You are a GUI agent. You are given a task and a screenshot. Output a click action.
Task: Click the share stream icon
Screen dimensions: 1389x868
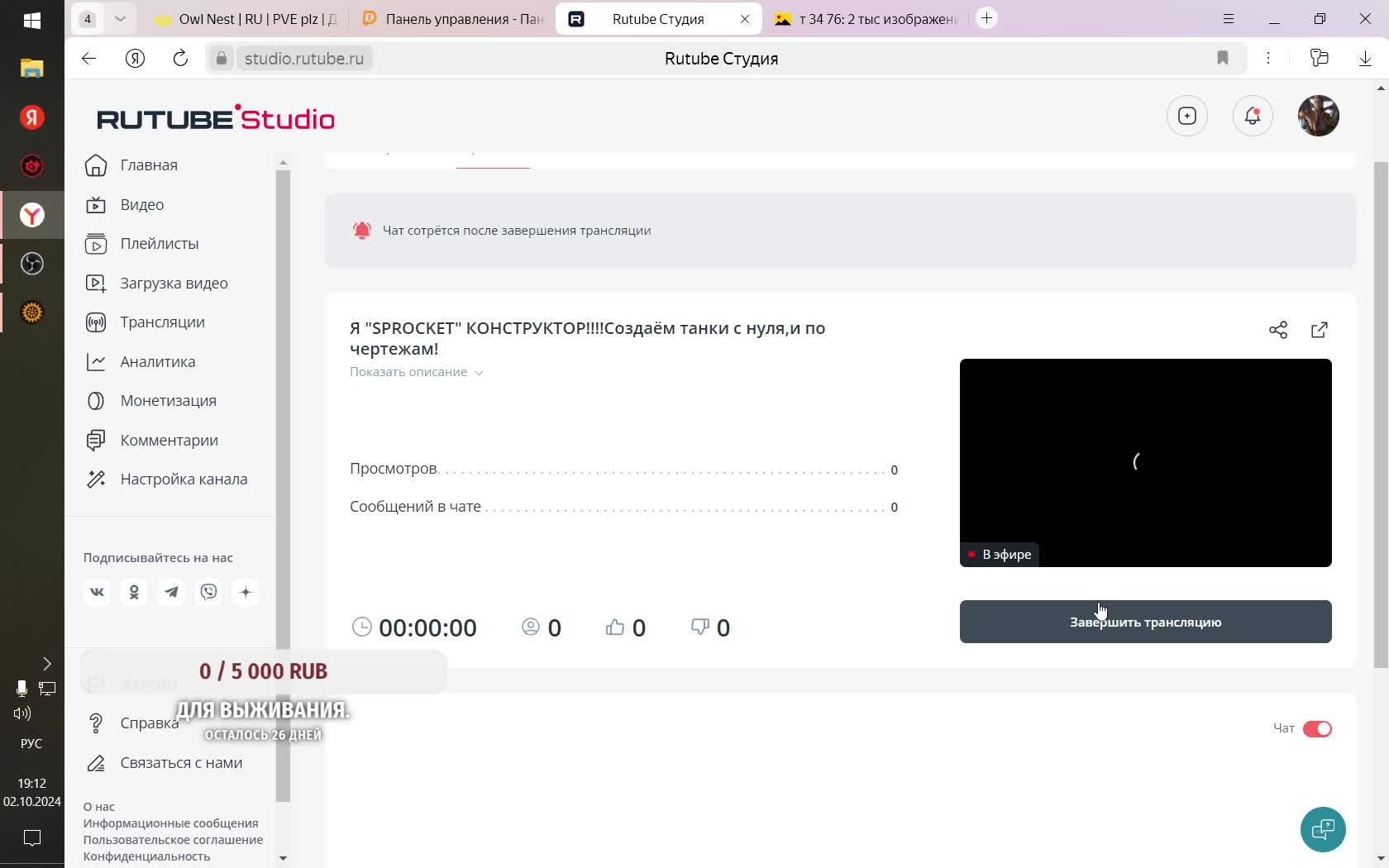[1278, 330]
